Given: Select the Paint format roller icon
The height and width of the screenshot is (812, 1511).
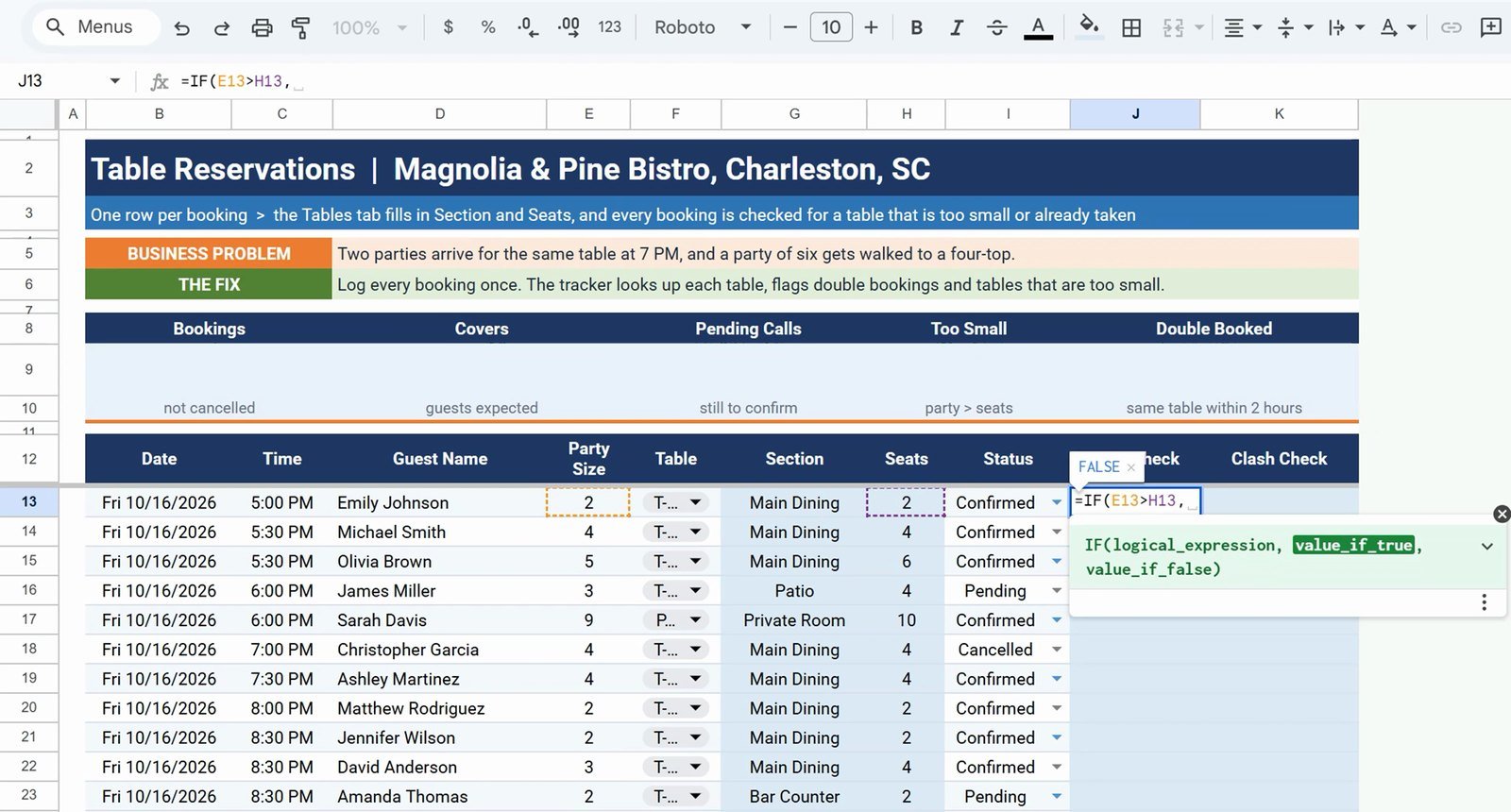Looking at the screenshot, I should (301, 27).
